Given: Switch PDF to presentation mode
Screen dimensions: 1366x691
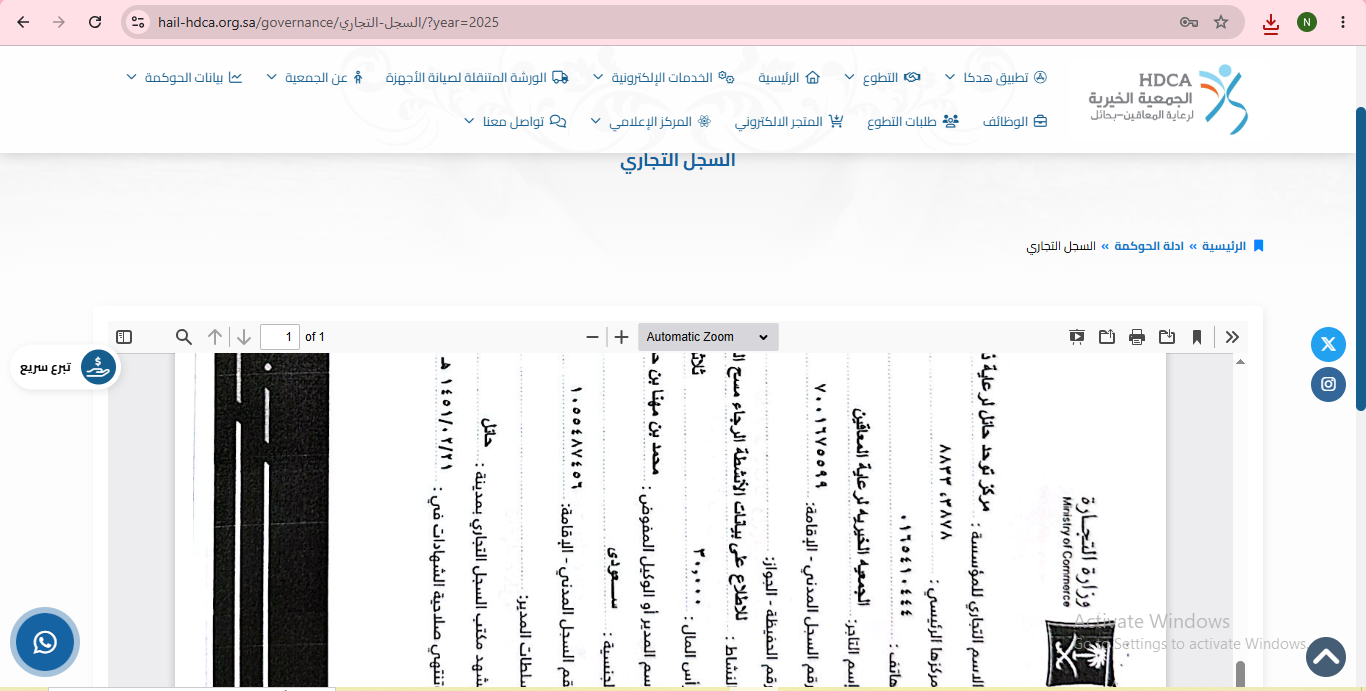Looking at the screenshot, I should click(x=1077, y=337).
